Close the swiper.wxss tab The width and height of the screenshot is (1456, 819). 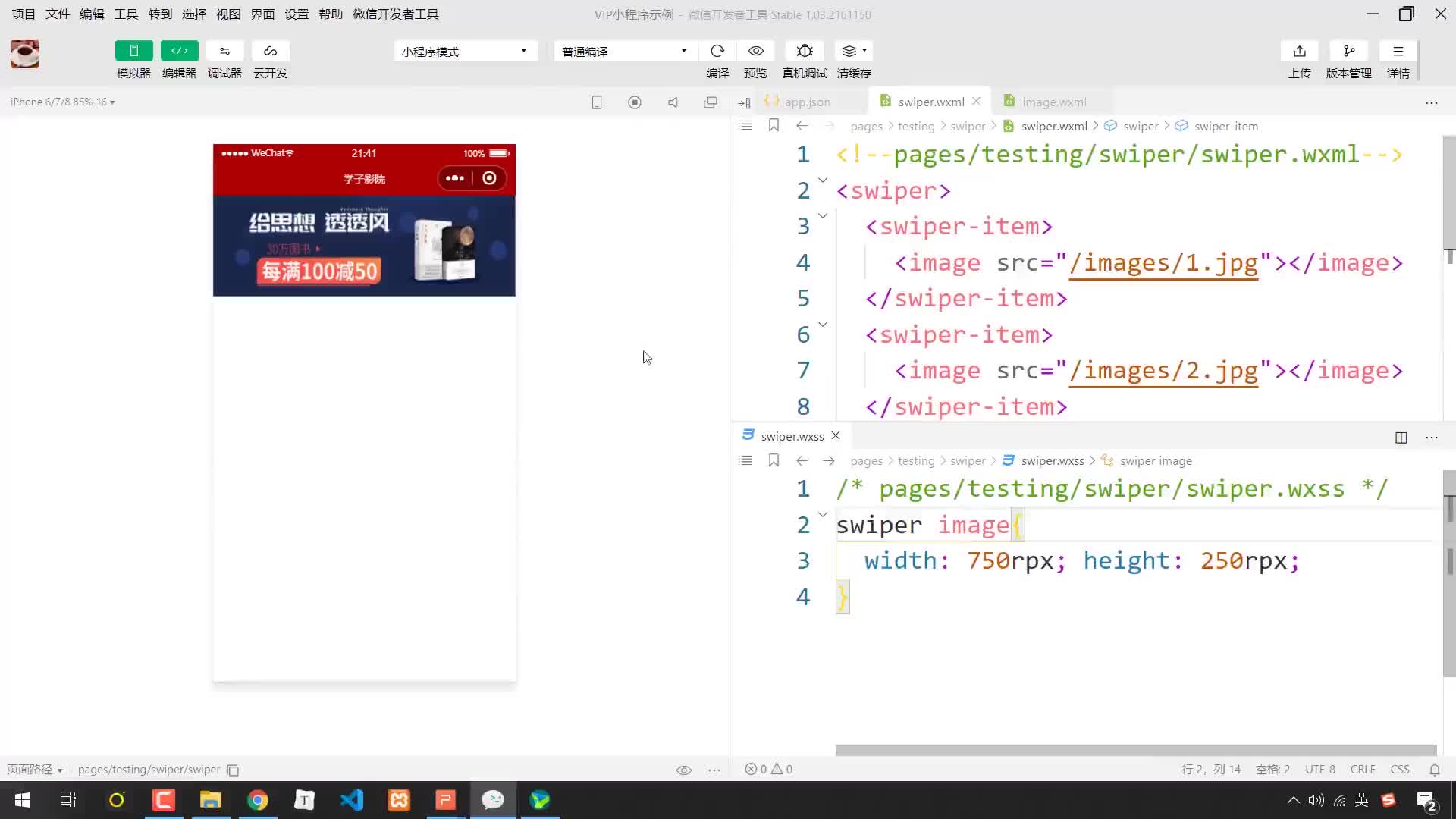(836, 436)
